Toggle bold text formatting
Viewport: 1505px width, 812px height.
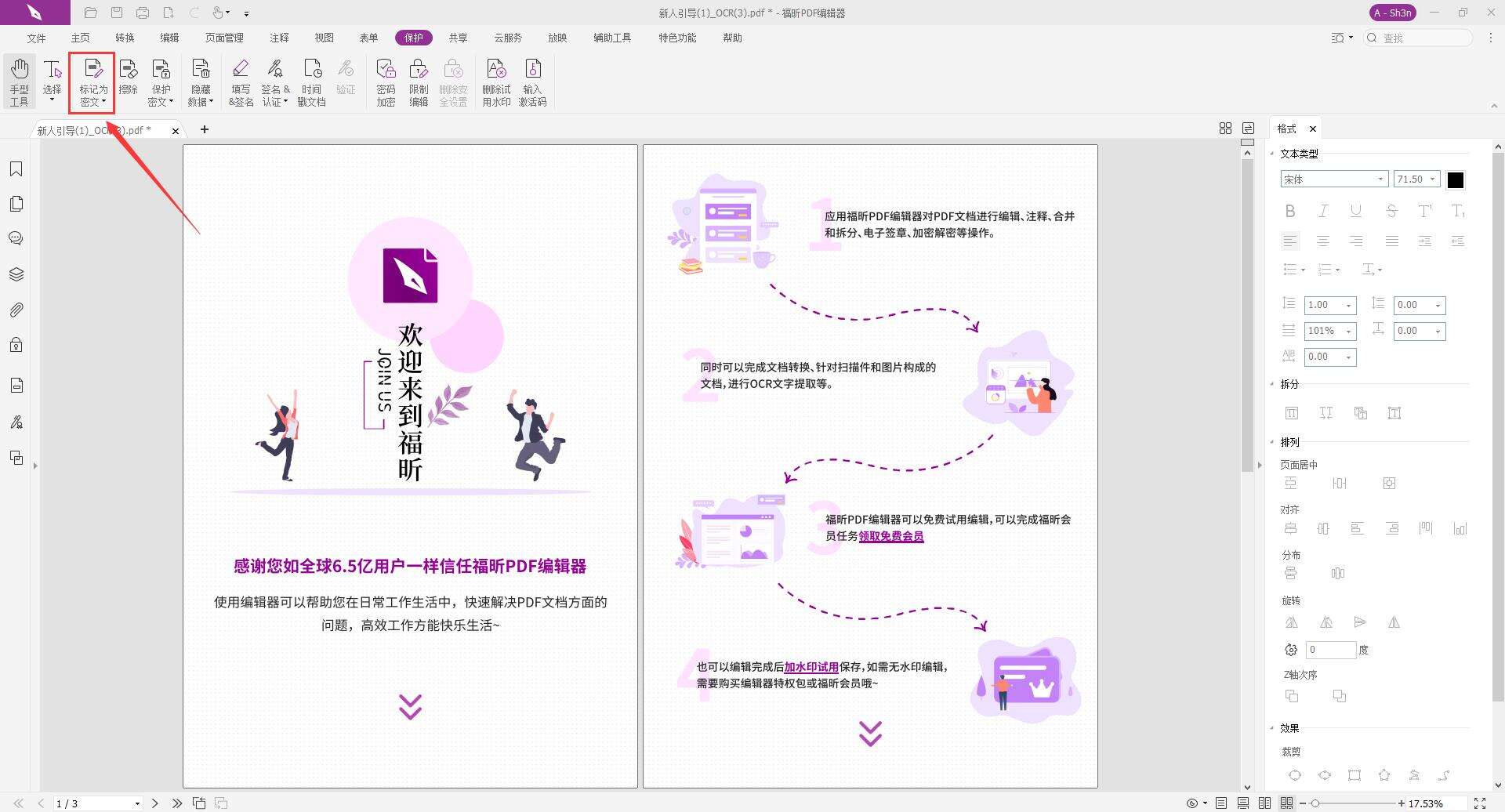pos(1290,211)
